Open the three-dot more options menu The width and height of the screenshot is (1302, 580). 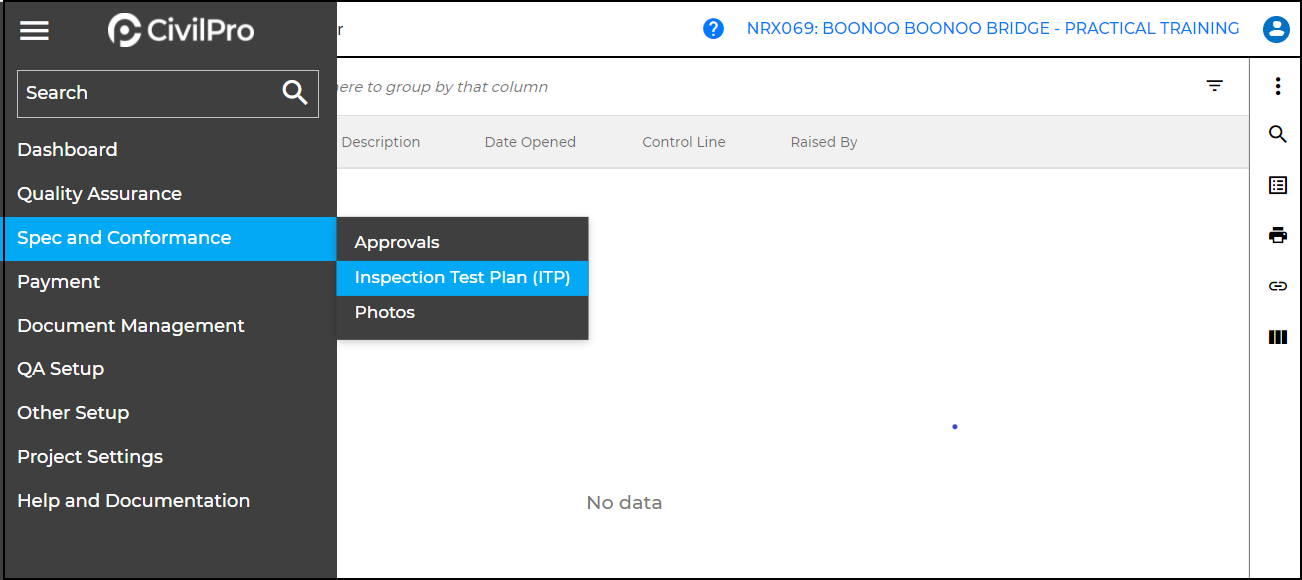[1277, 86]
